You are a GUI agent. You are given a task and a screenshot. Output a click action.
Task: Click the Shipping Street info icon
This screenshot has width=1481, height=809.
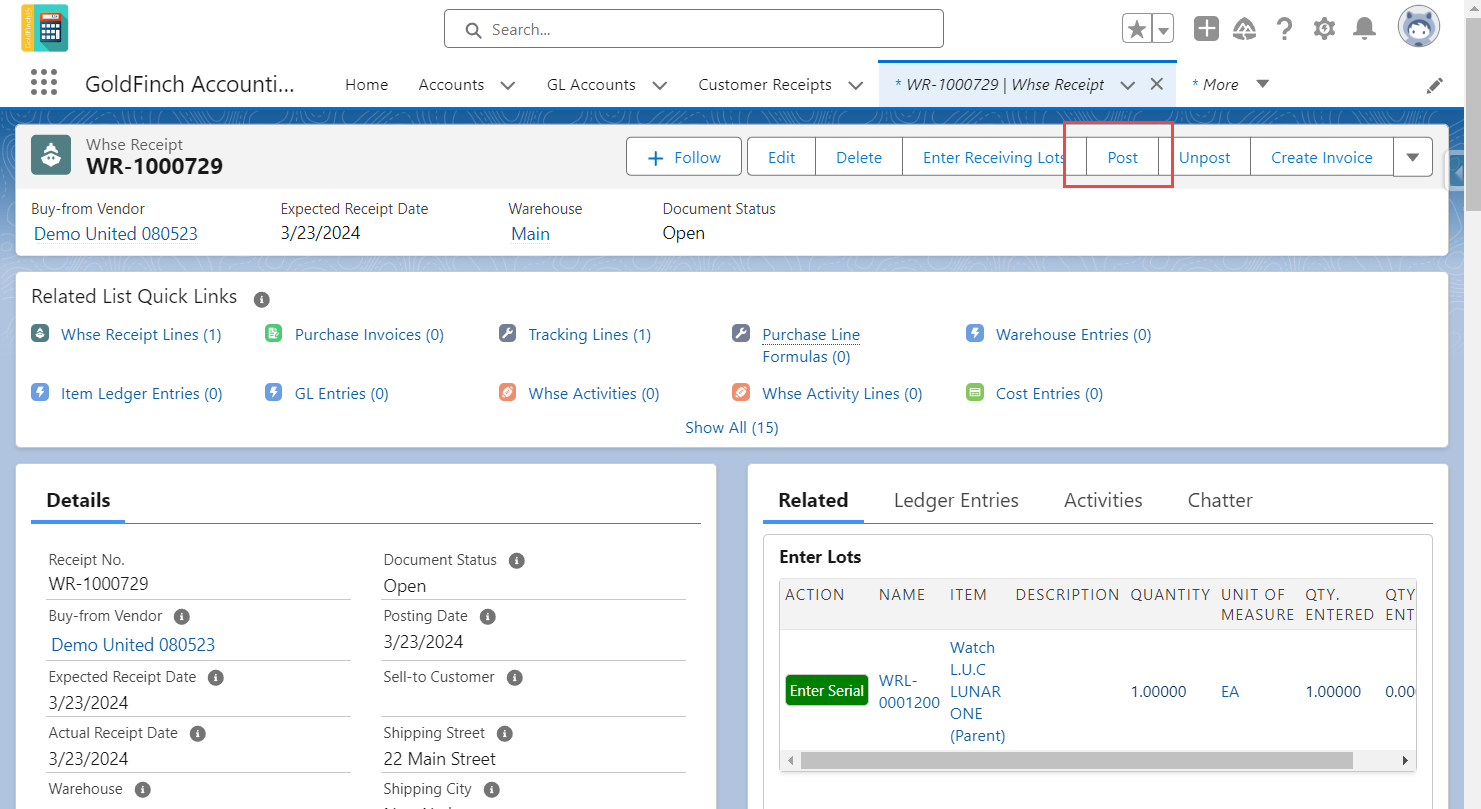(x=505, y=734)
